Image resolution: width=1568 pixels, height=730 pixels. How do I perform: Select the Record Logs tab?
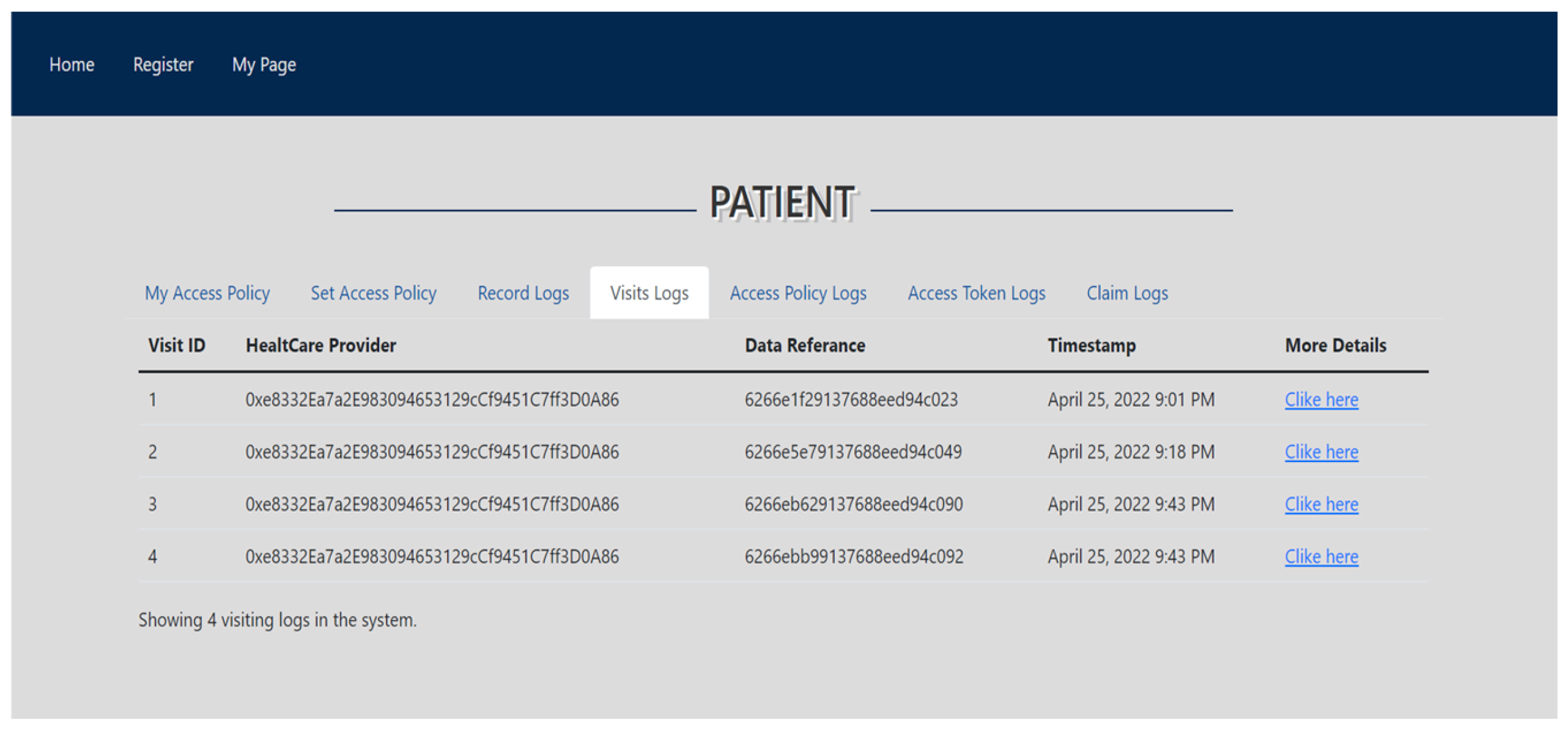pyautogui.click(x=523, y=293)
